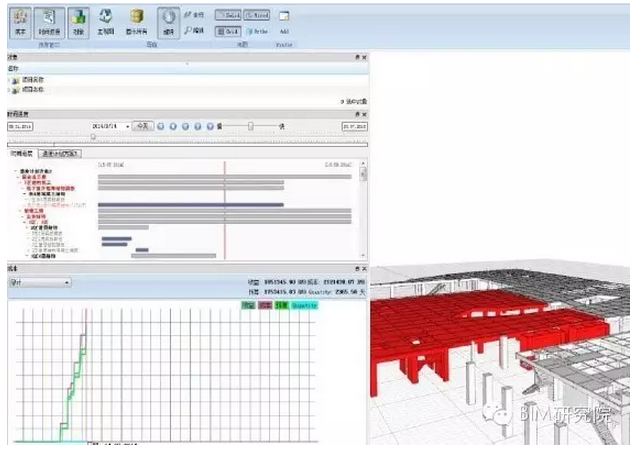Click the first large icon in the ribbon

(x=21, y=19)
